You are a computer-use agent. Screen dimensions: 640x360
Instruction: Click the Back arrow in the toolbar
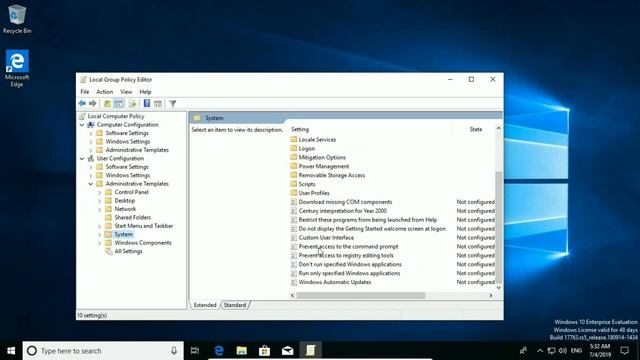[x=82, y=104]
